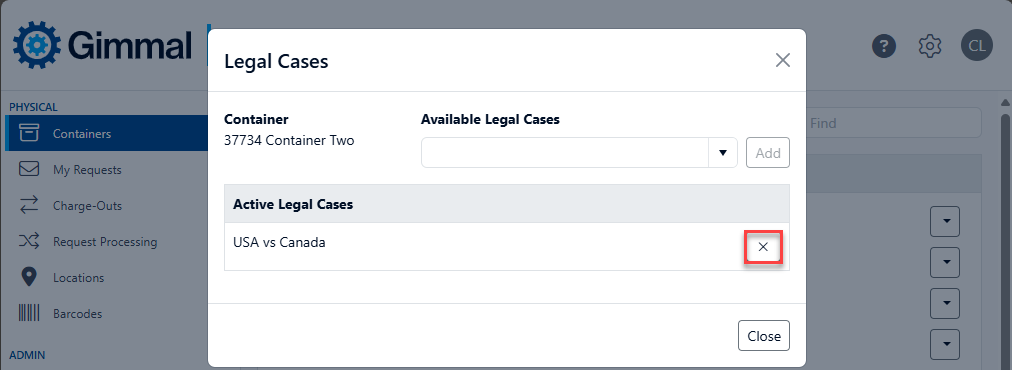Click the Locations pin icon

click(x=29, y=278)
